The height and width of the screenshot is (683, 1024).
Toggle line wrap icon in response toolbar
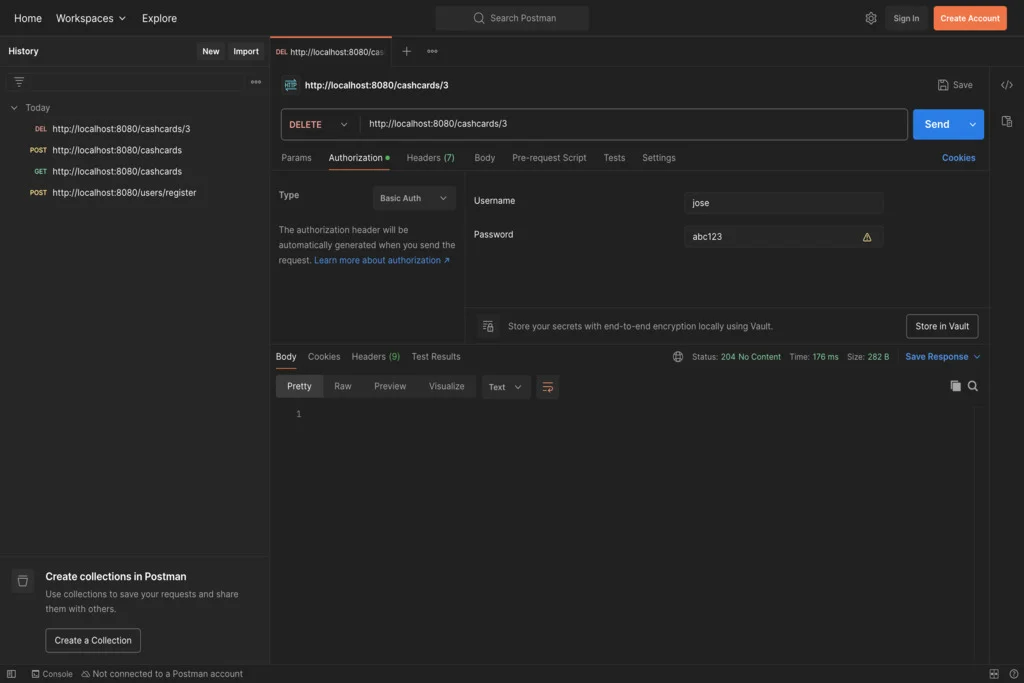point(547,387)
